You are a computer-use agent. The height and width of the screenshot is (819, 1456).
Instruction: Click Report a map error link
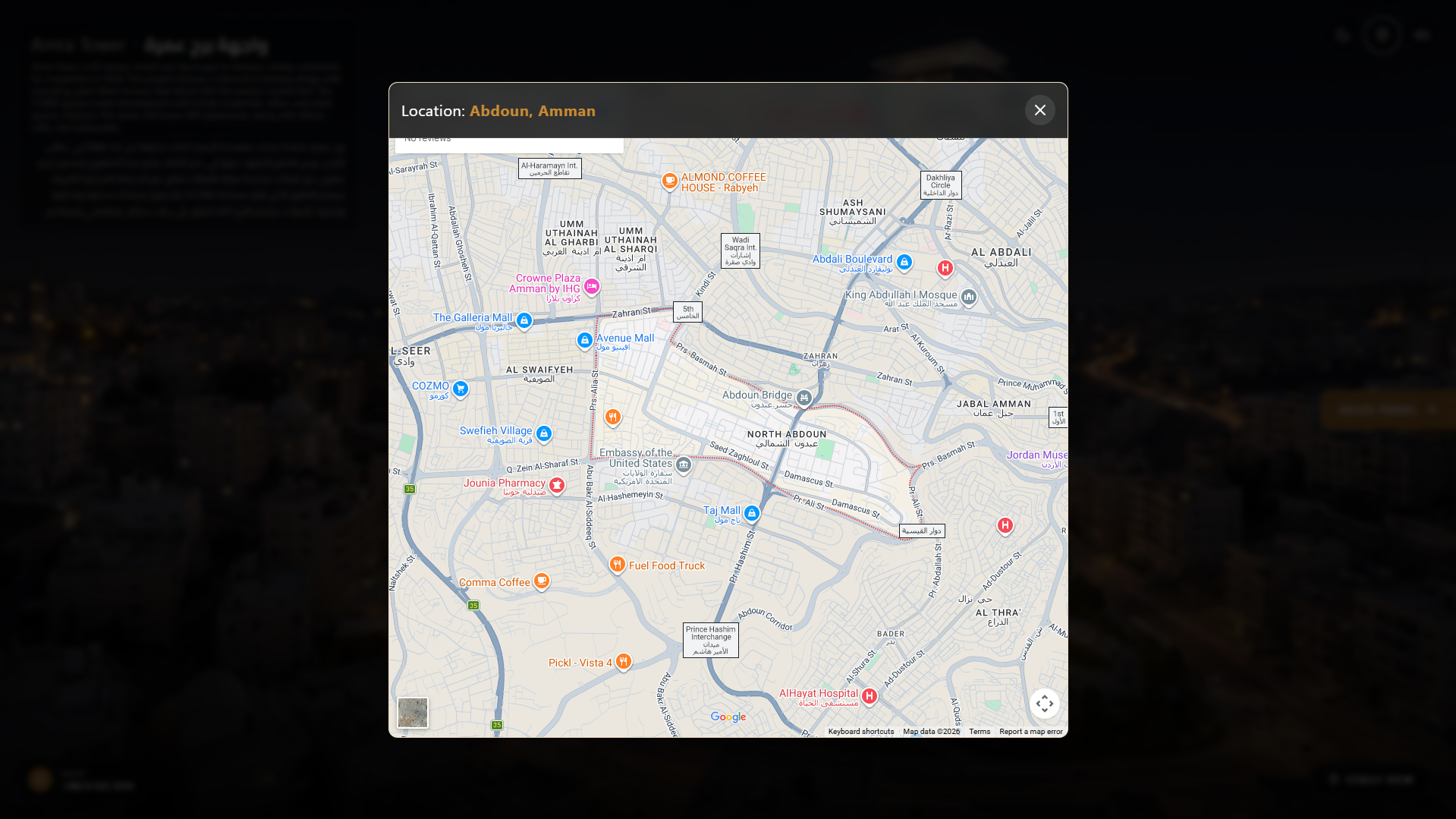point(1031,732)
